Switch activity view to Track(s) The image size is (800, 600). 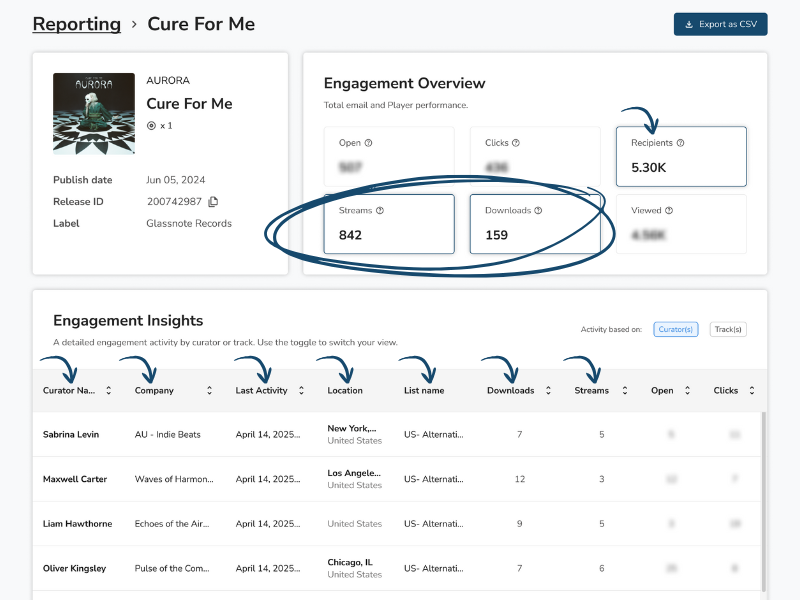pos(728,329)
